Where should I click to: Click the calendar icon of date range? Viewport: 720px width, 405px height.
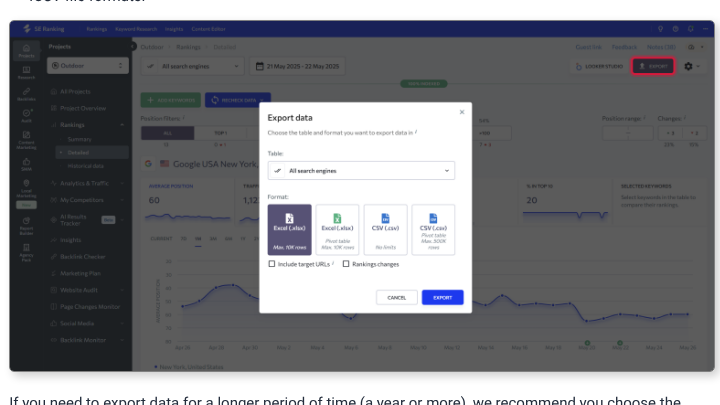pyautogui.click(x=259, y=66)
